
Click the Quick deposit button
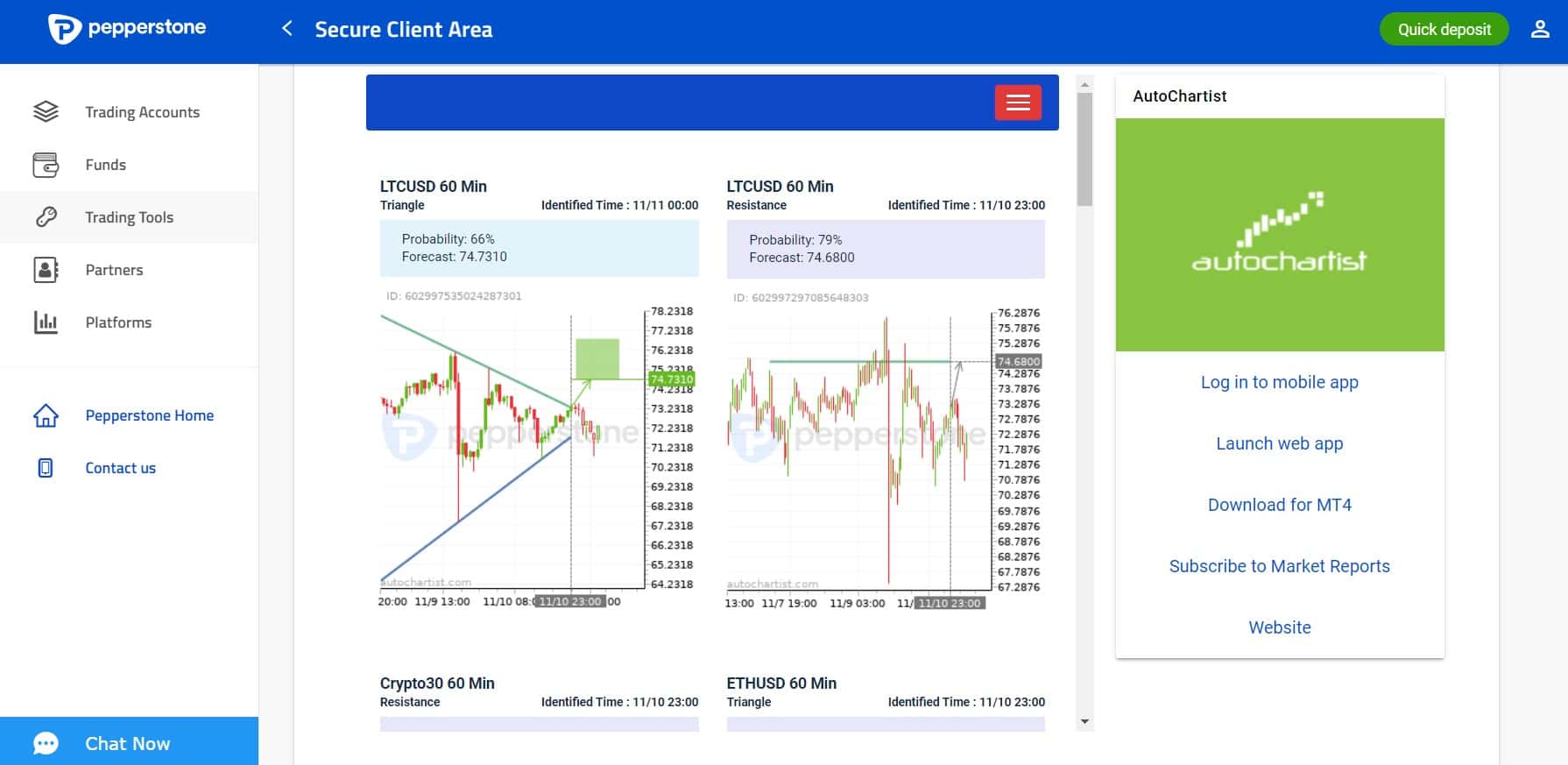(1444, 30)
